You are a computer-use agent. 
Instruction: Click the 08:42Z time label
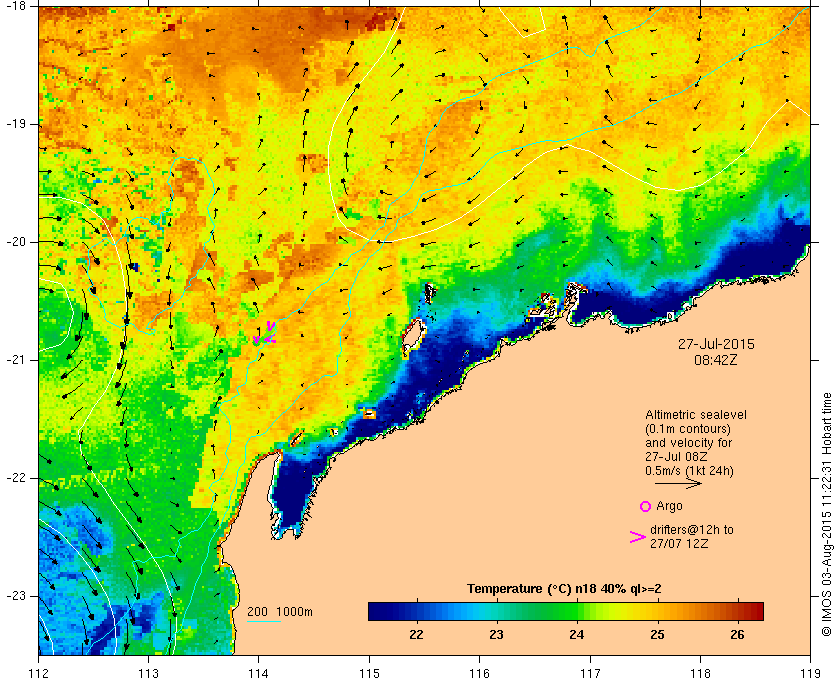(x=716, y=360)
